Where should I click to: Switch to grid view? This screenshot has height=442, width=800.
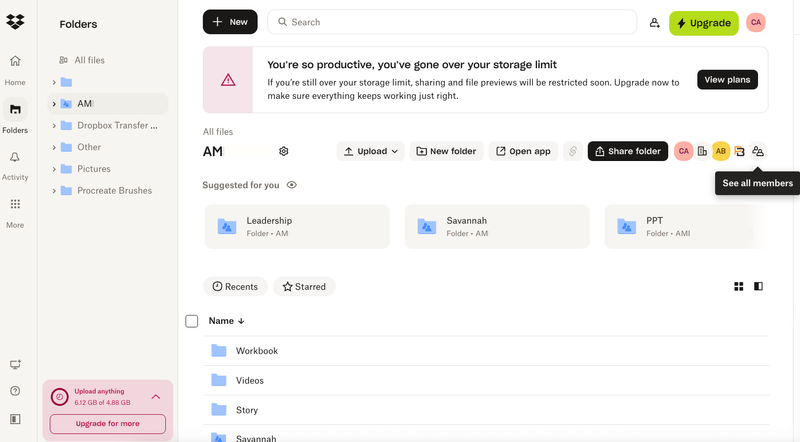[738, 286]
